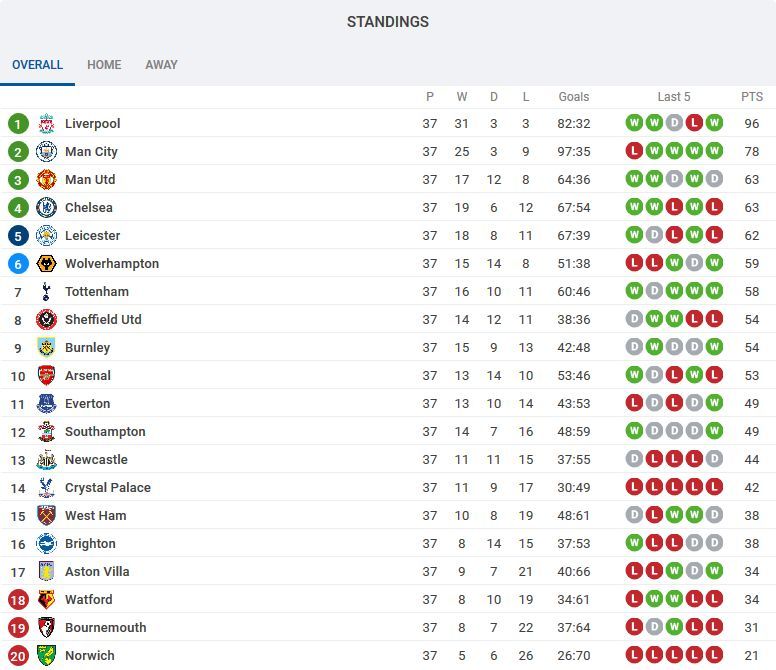Select the OVERALL standings tab

coord(37,65)
